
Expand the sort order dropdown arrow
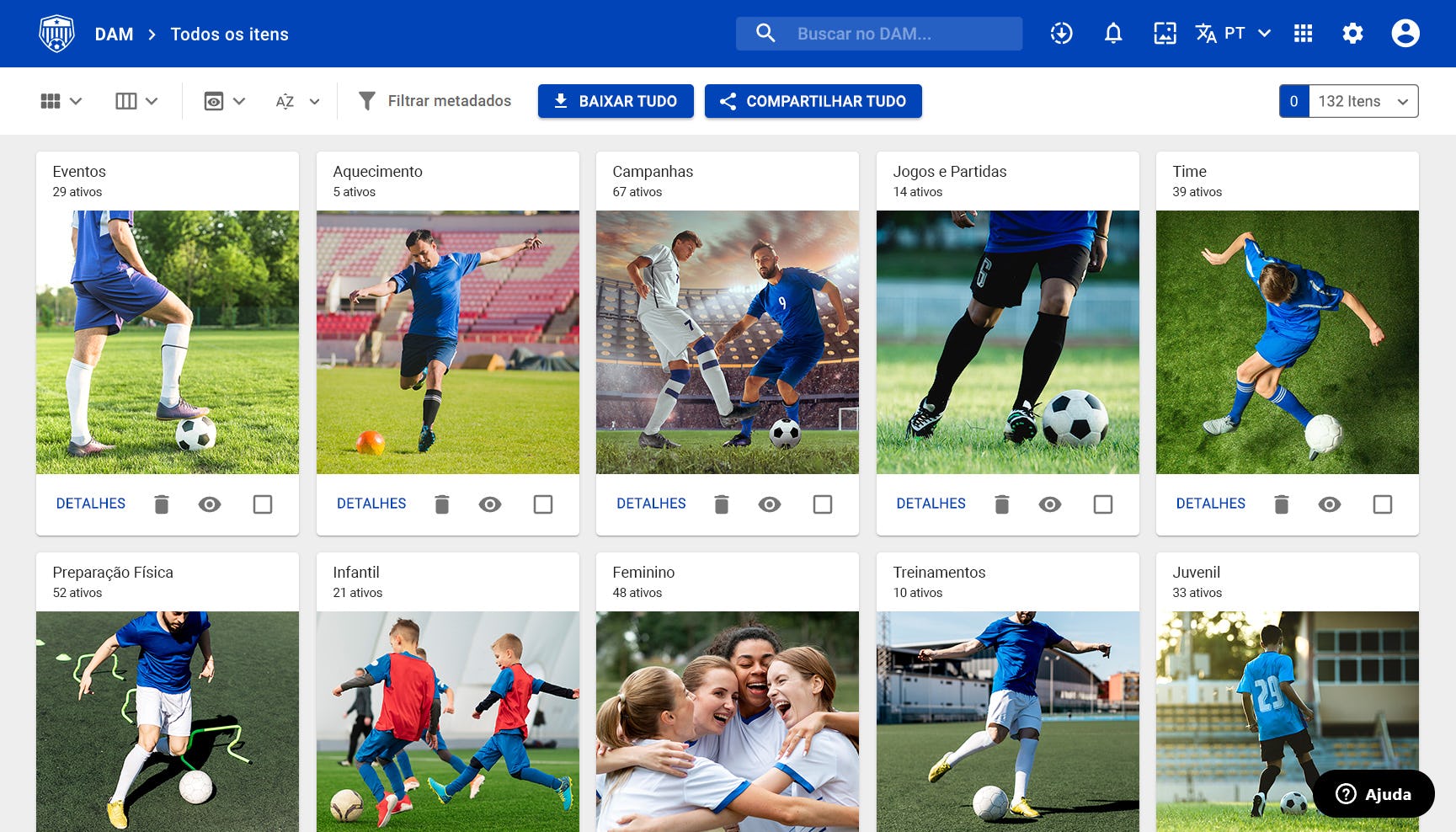[x=314, y=101]
